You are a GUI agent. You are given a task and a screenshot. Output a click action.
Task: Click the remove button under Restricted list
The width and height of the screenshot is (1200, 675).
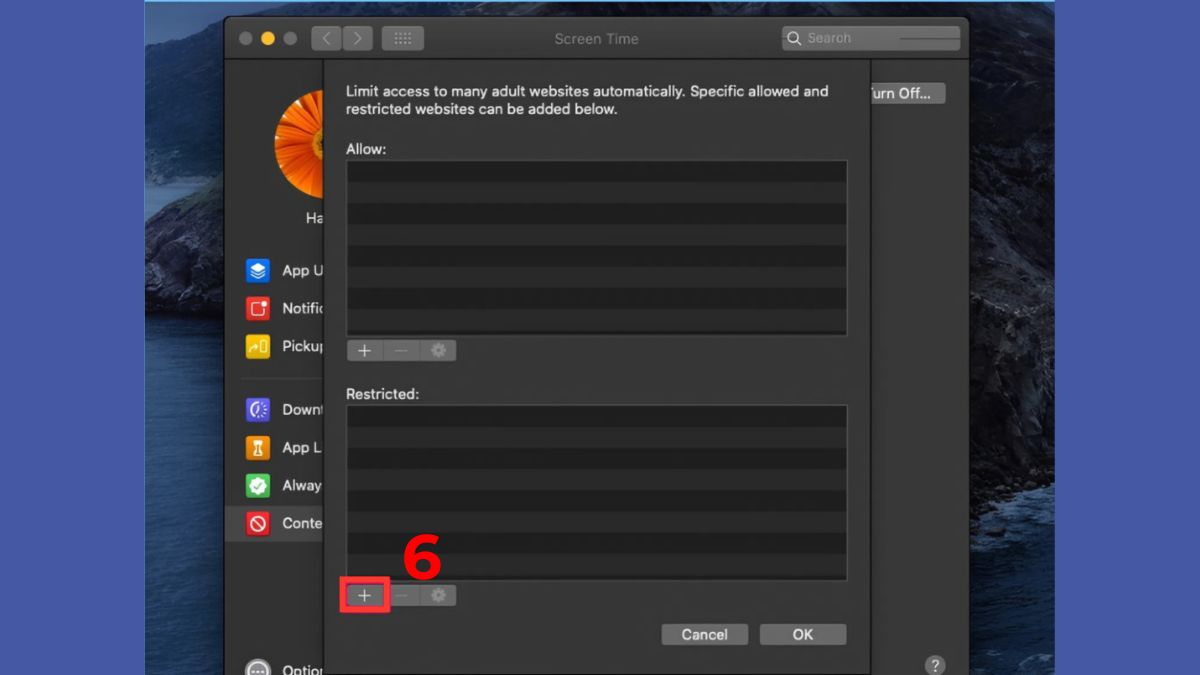[401, 596]
